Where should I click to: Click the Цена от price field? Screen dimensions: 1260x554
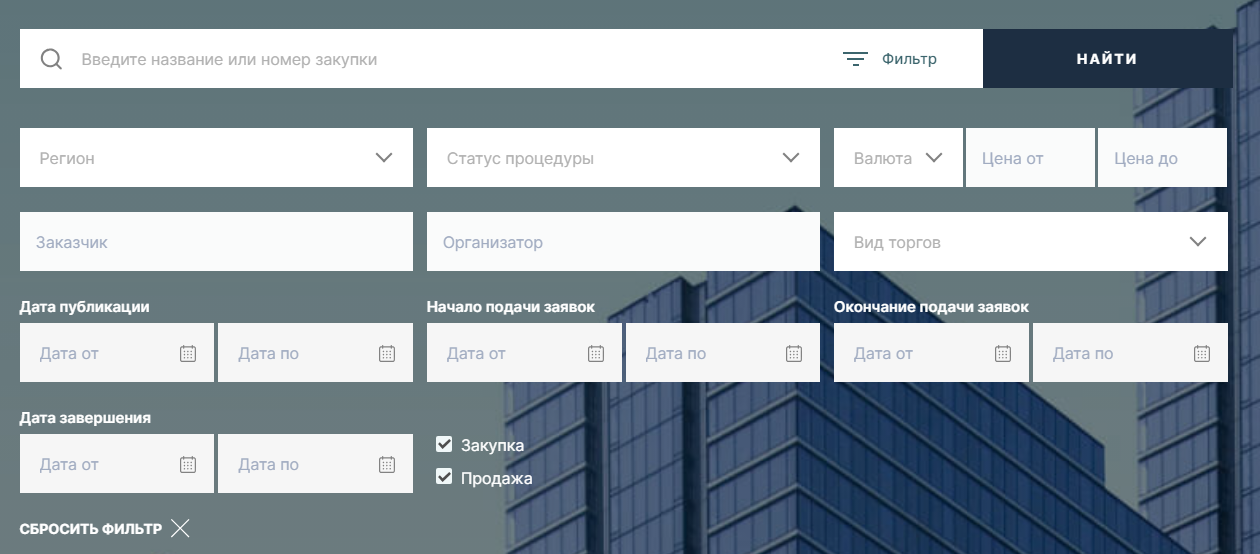pyautogui.click(x=1030, y=158)
